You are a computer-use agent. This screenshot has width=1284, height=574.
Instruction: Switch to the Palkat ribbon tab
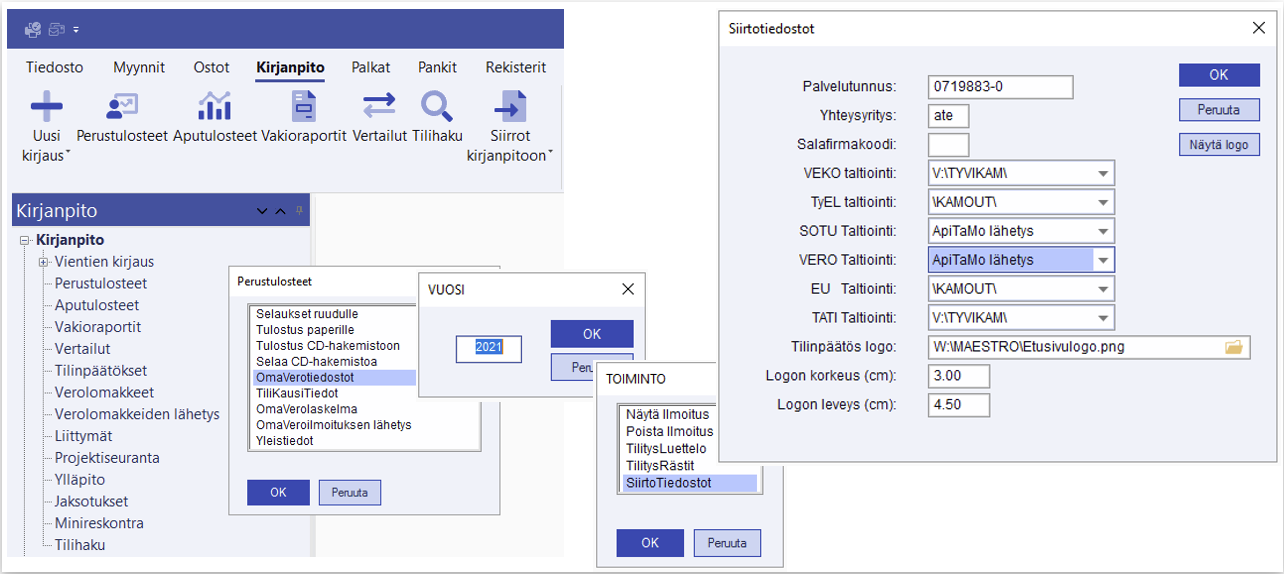pos(370,67)
